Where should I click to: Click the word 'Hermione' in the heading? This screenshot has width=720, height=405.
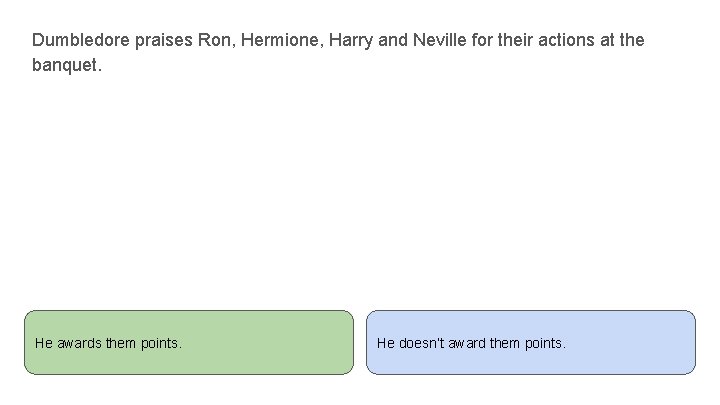278,41
